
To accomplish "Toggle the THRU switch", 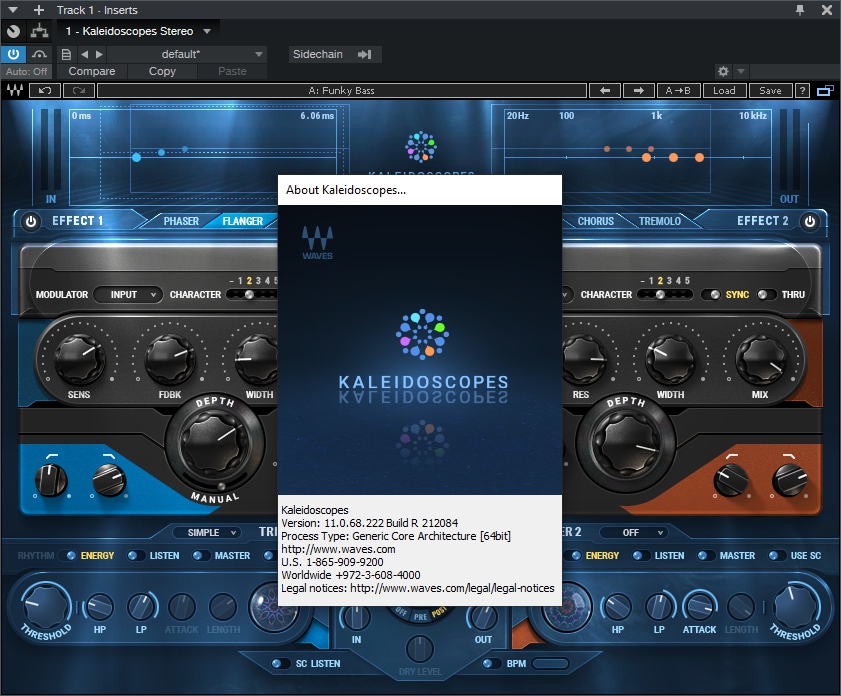I will [766, 294].
